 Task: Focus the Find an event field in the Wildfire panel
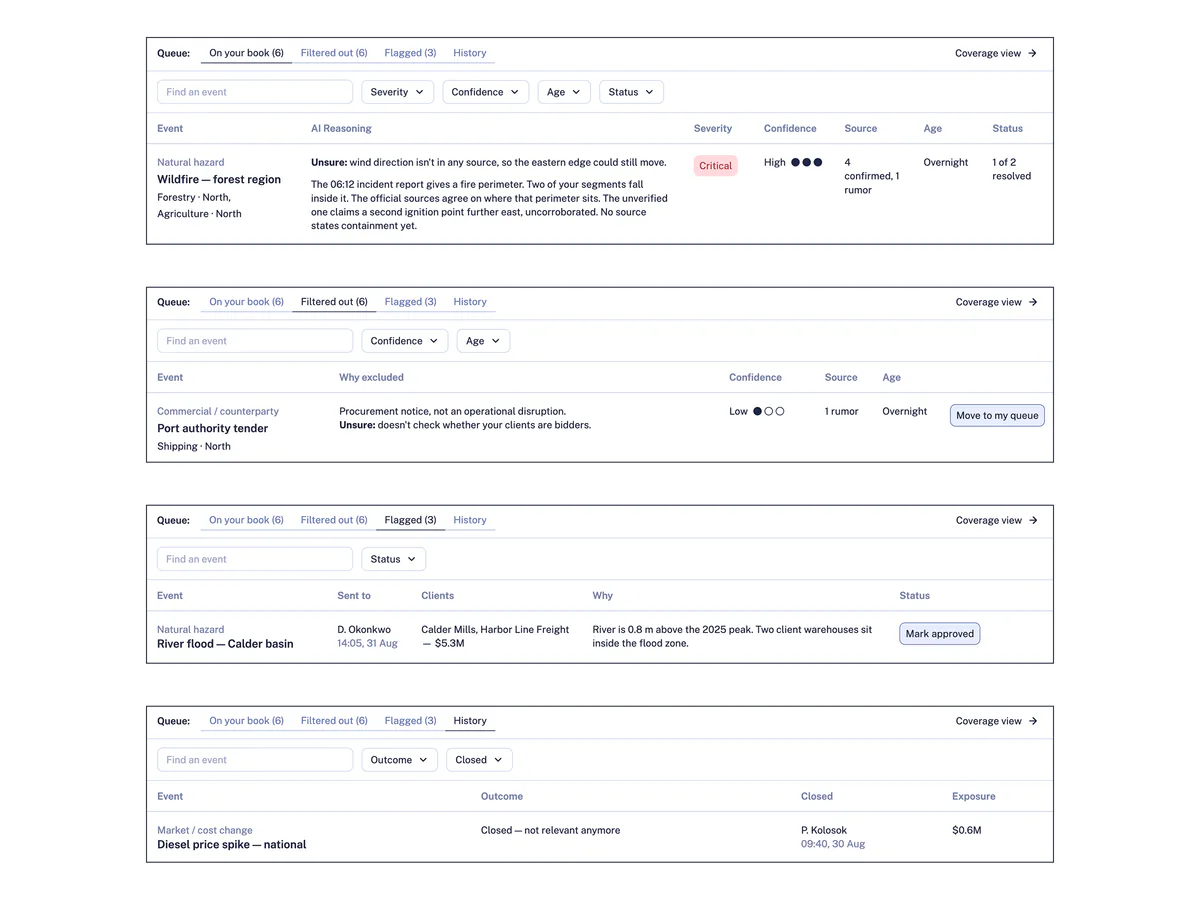tap(255, 92)
